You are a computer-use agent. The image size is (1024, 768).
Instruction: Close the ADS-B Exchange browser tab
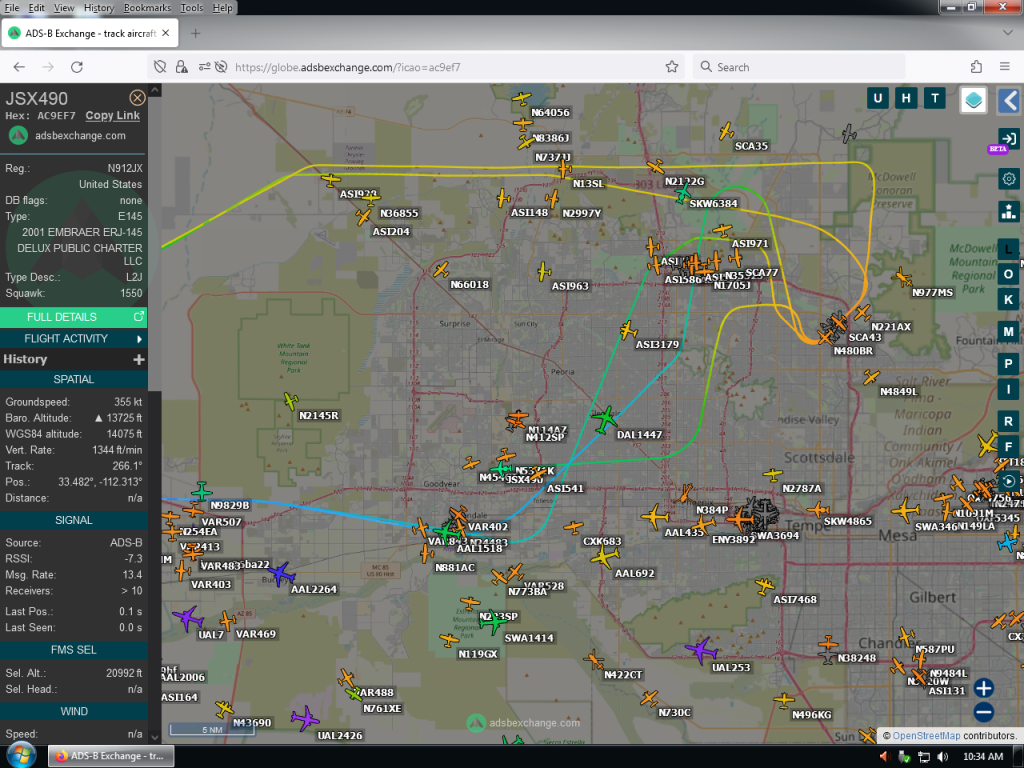(165, 33)
